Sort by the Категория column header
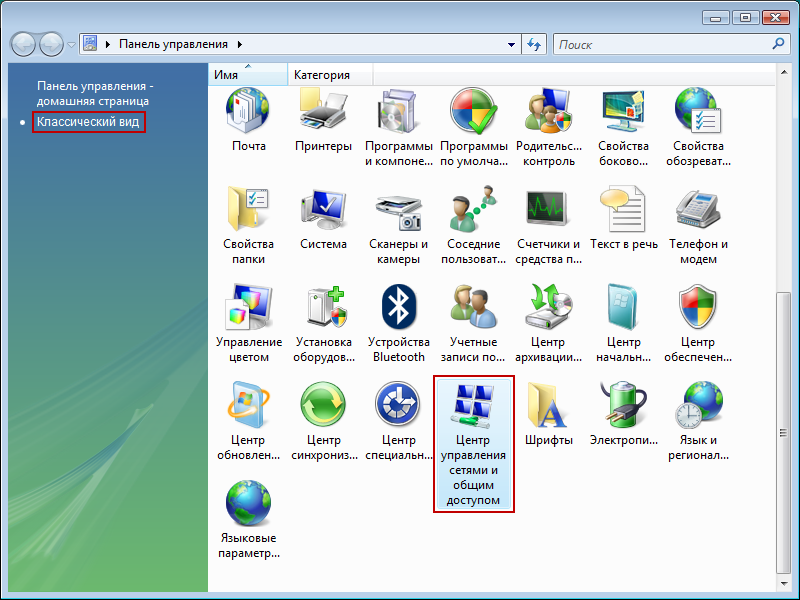800x600 pixels. [x=330, y=75]
